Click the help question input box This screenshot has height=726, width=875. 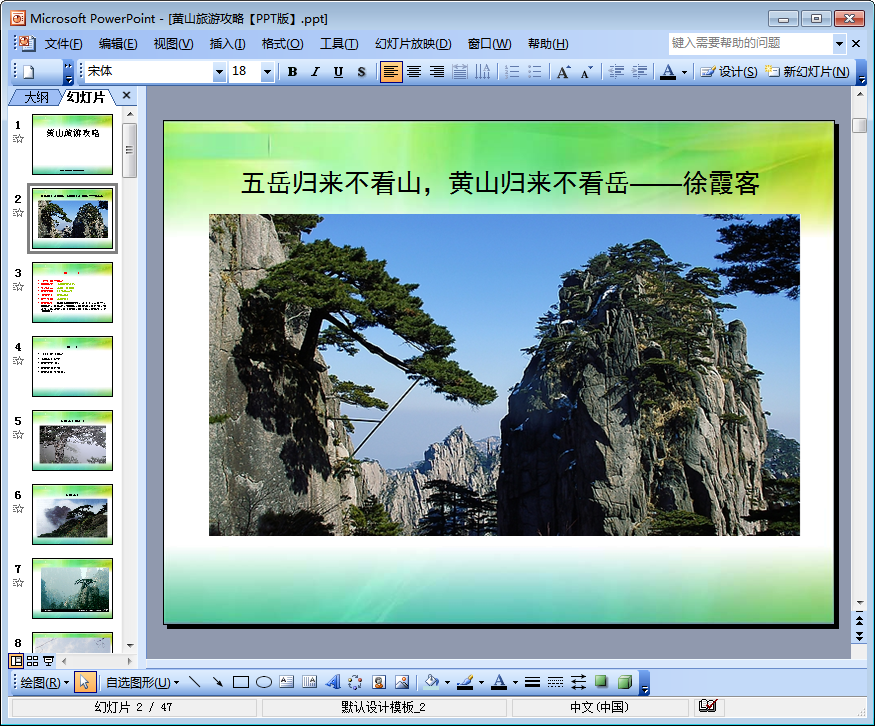coord(750,43)
